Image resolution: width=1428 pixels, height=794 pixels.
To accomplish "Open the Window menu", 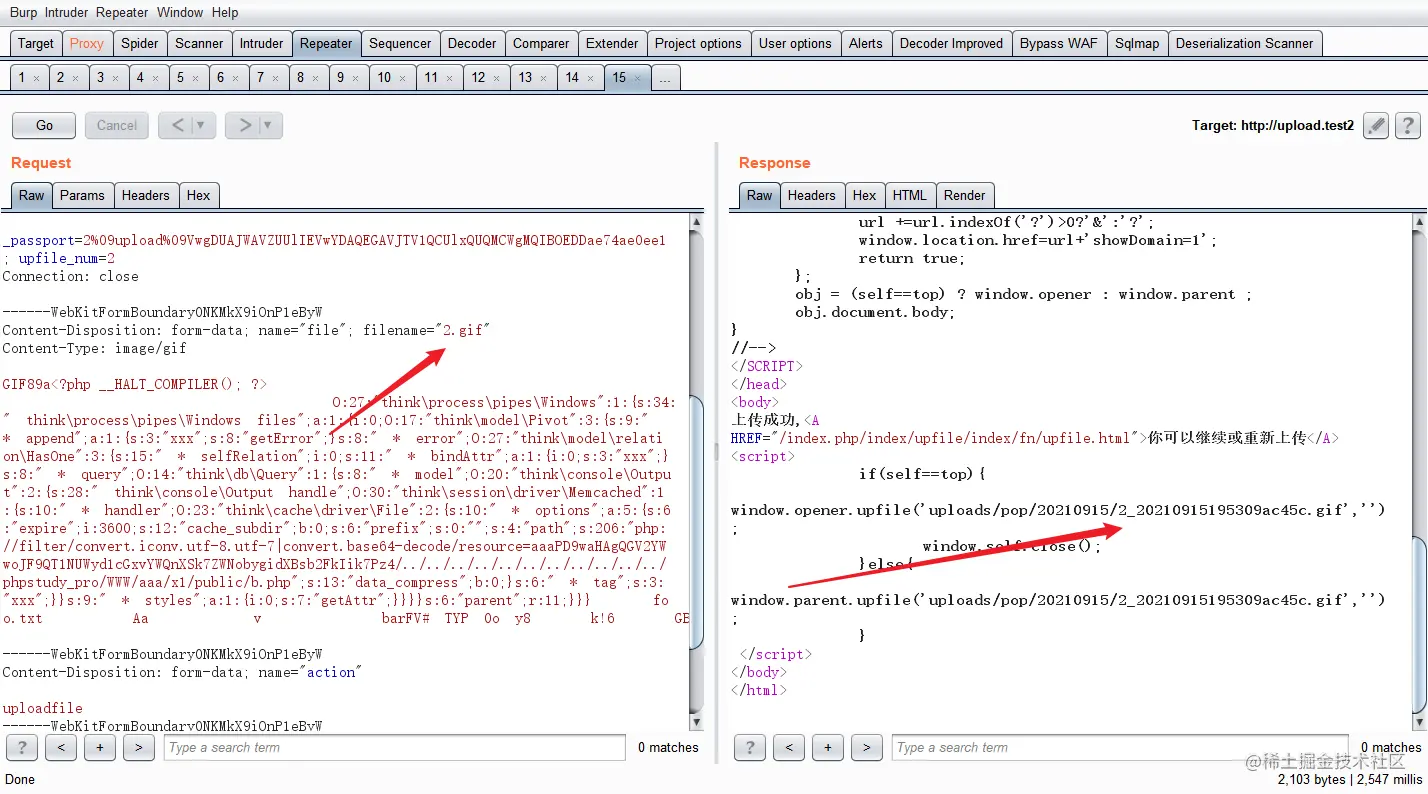I will [180, 12].
